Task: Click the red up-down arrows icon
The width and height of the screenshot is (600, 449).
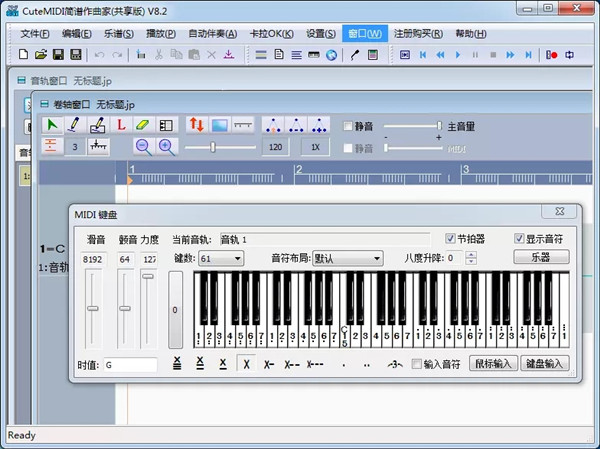Action: tap(197, 125)
